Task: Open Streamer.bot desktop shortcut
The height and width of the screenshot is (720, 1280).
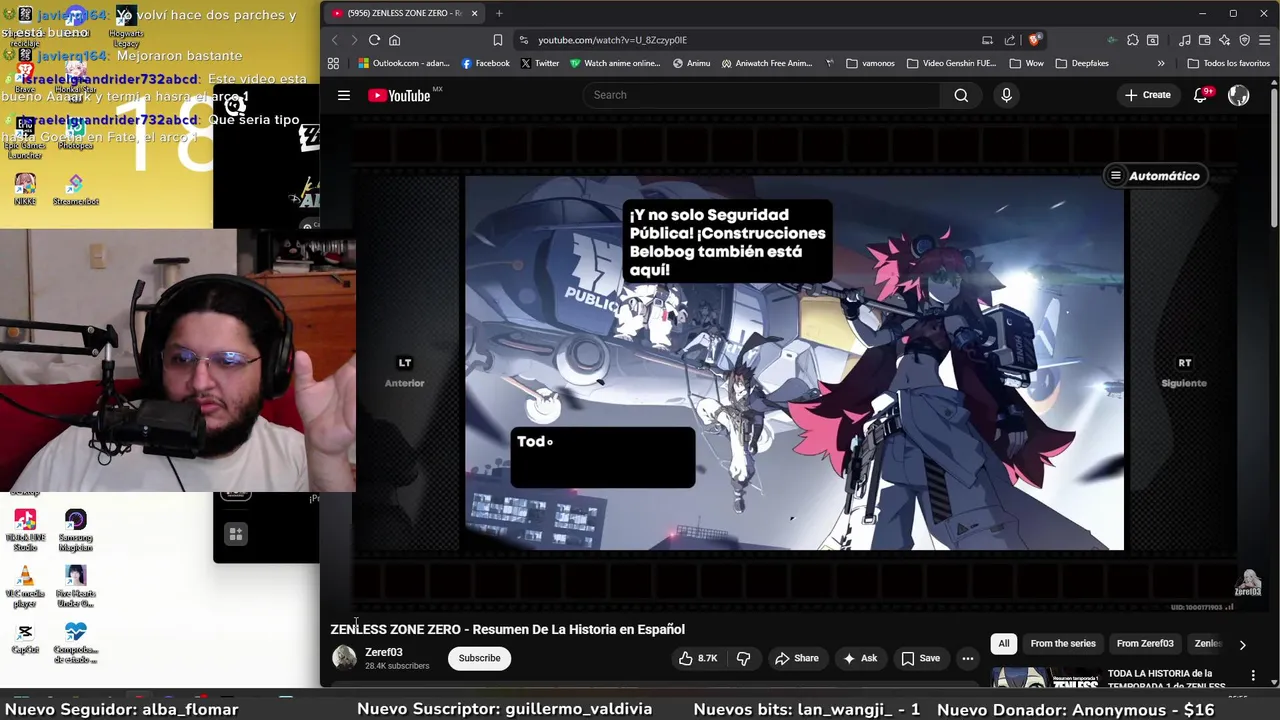Action: 75,190
